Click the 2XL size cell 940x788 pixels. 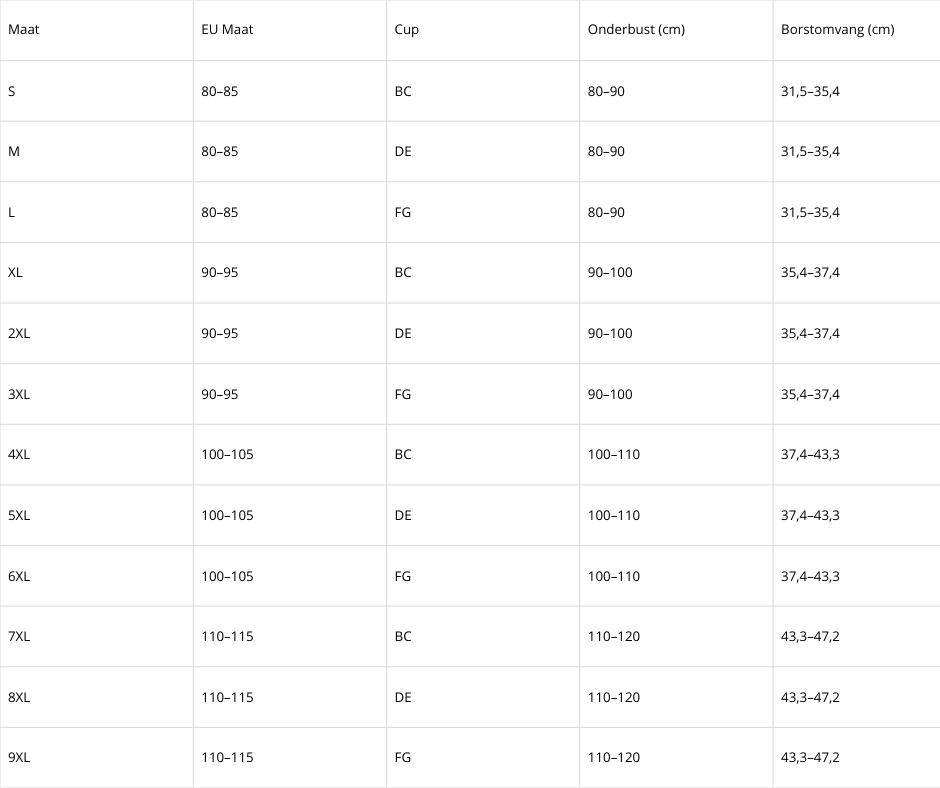[97, 333]
